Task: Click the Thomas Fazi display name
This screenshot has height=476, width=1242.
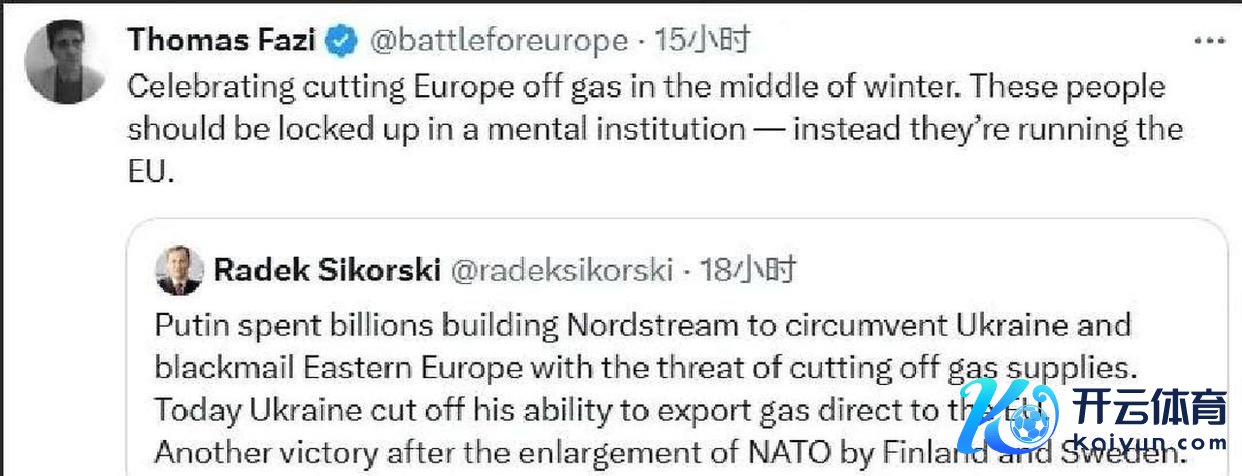Action: pos(222,41)
